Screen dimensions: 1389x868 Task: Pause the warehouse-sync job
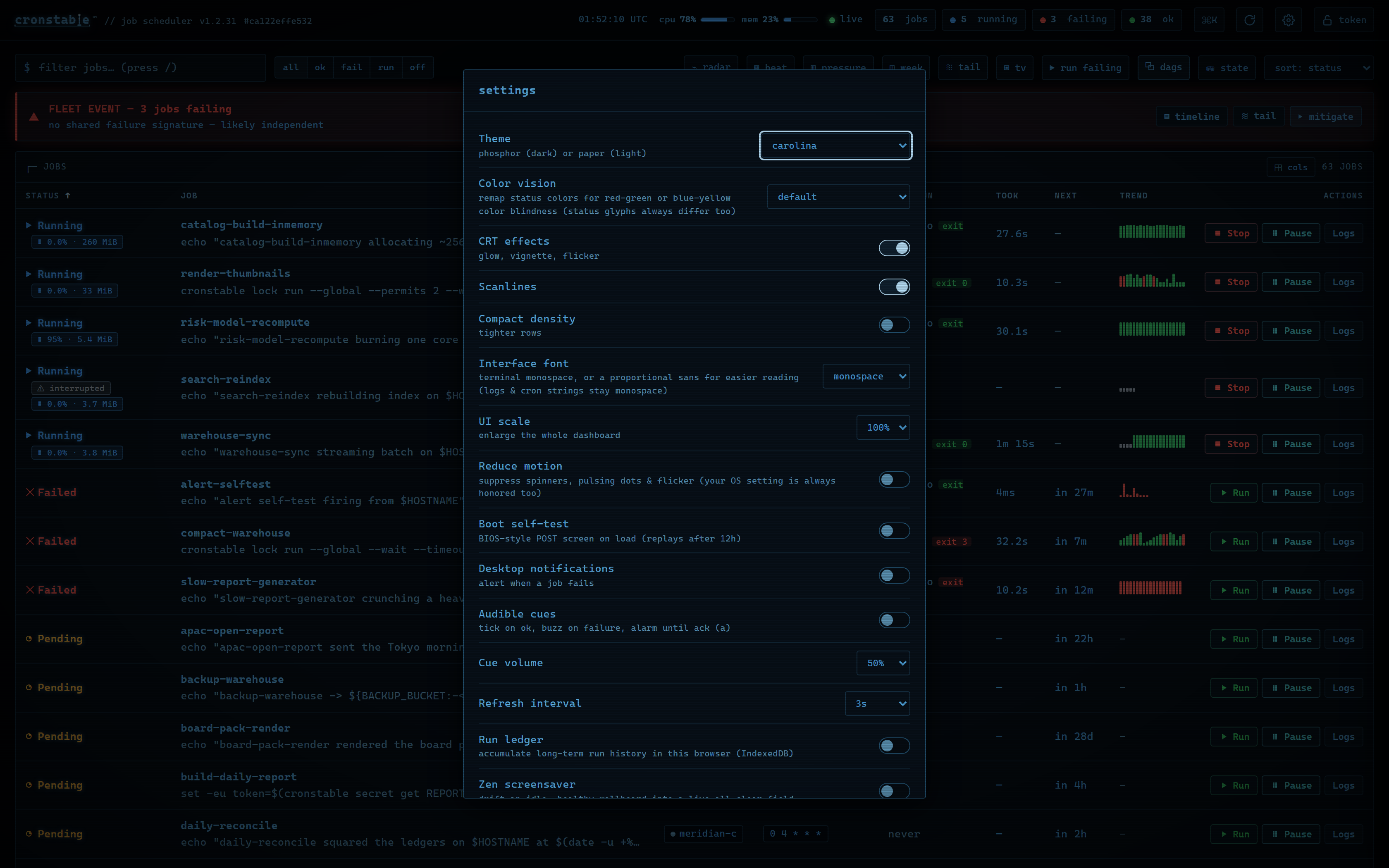(x=1291, y=444)
